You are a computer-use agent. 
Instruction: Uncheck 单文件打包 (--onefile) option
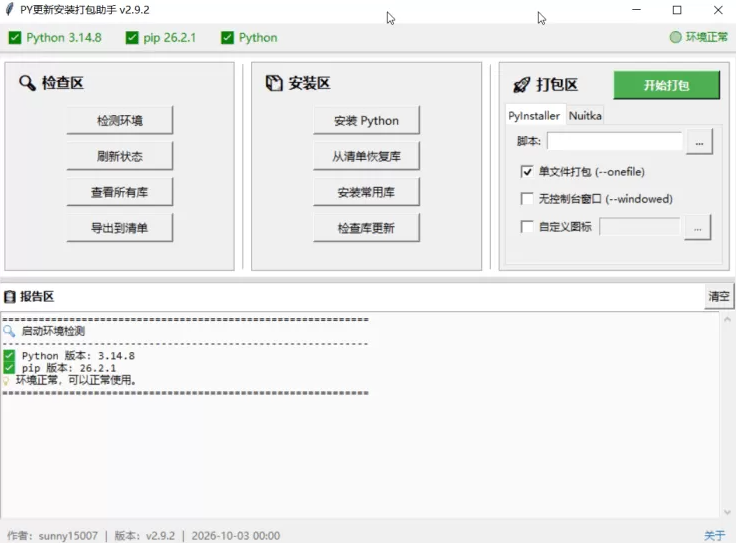point(527,172)
